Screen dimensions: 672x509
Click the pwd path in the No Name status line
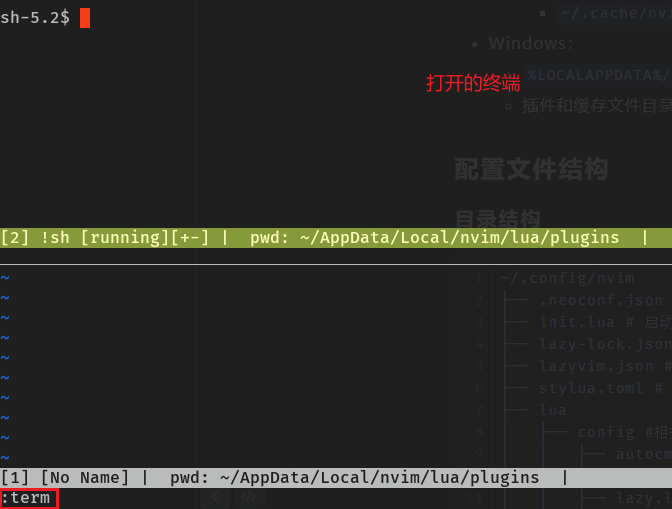coord(380,478)
